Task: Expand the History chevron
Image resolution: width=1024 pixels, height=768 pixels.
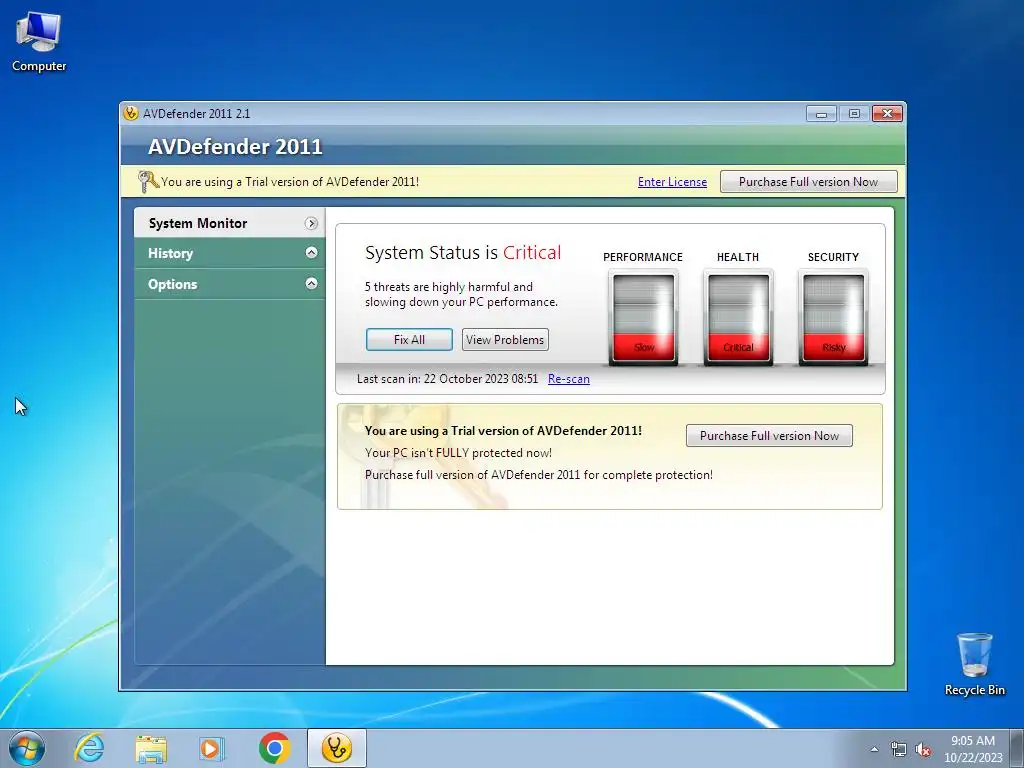Action: (x=312, y=253)
